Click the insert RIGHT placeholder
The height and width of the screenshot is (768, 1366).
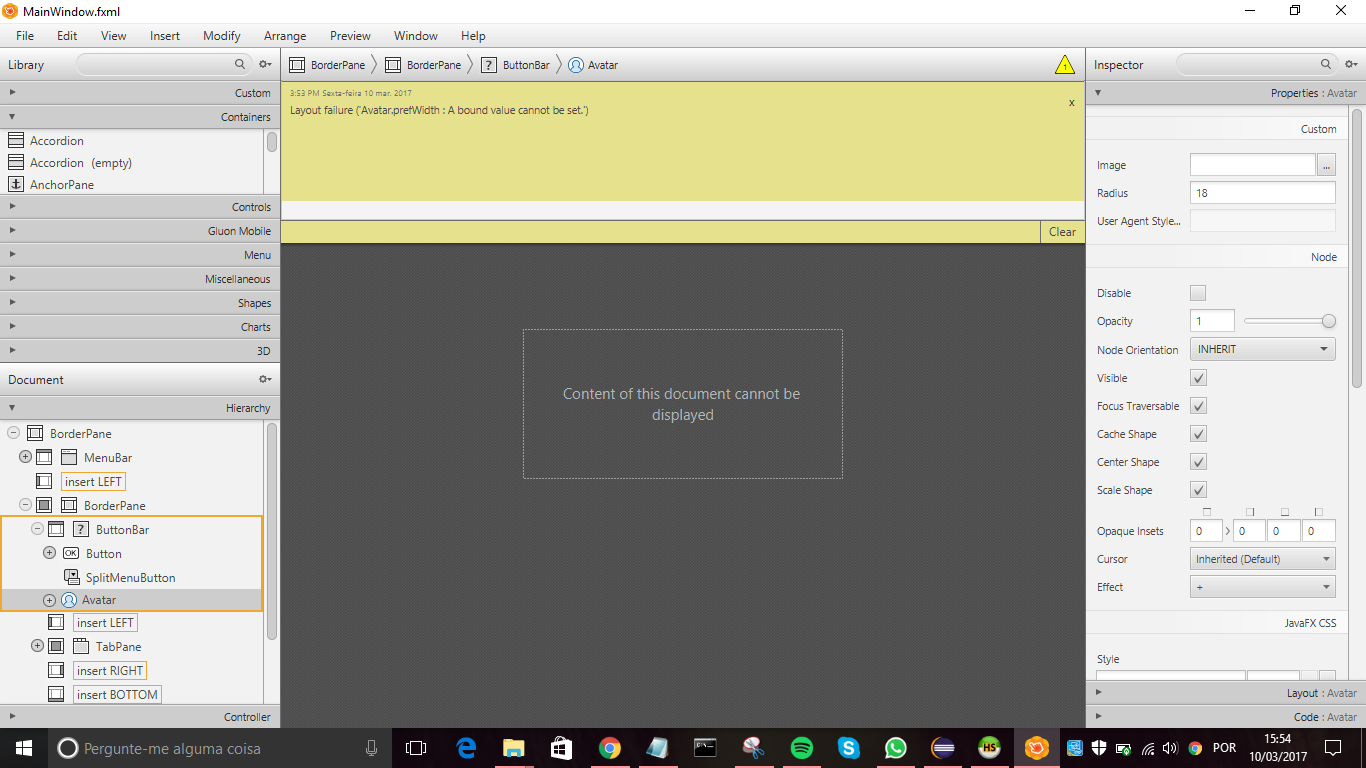(110, 670)
